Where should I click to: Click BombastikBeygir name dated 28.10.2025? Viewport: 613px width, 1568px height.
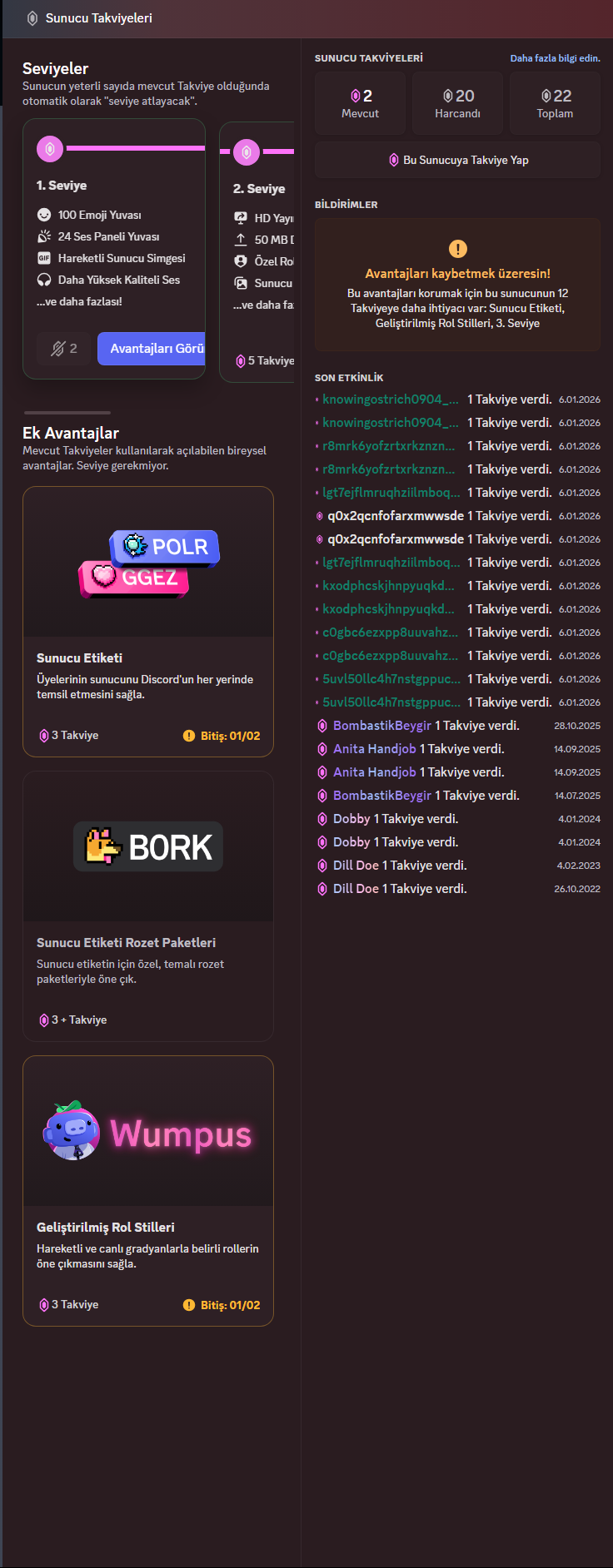(382, 726)
